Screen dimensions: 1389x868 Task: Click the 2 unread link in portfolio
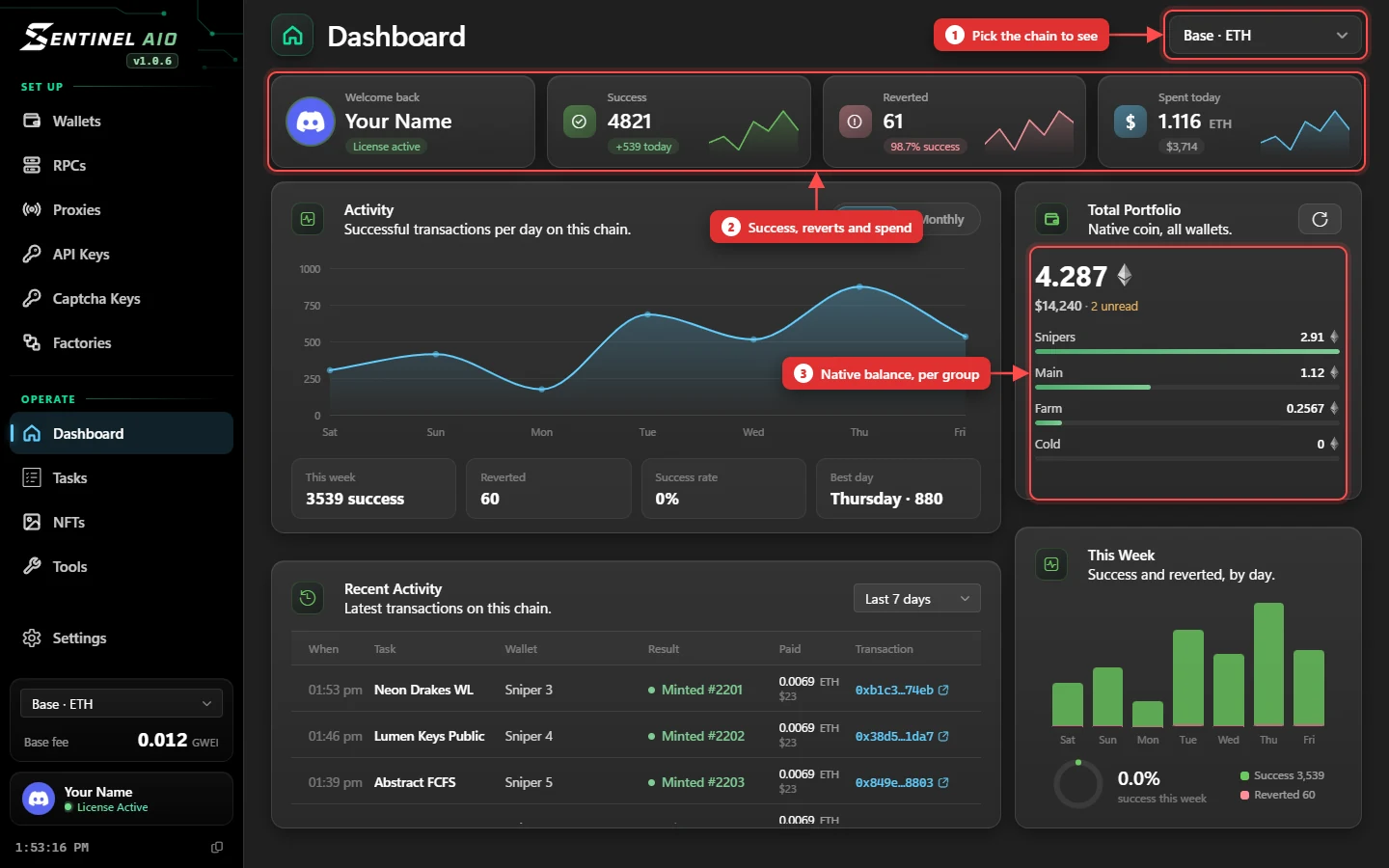(1114, 306)
